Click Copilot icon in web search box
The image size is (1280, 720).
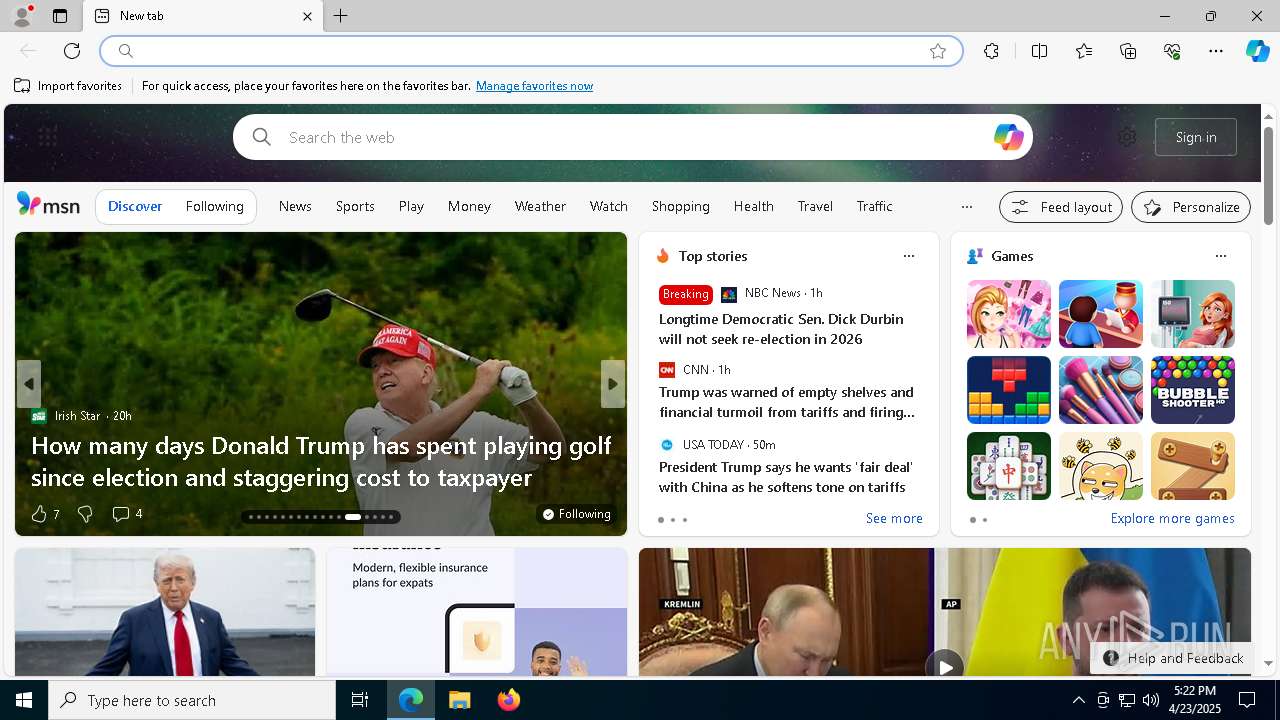click(1008, 137)
